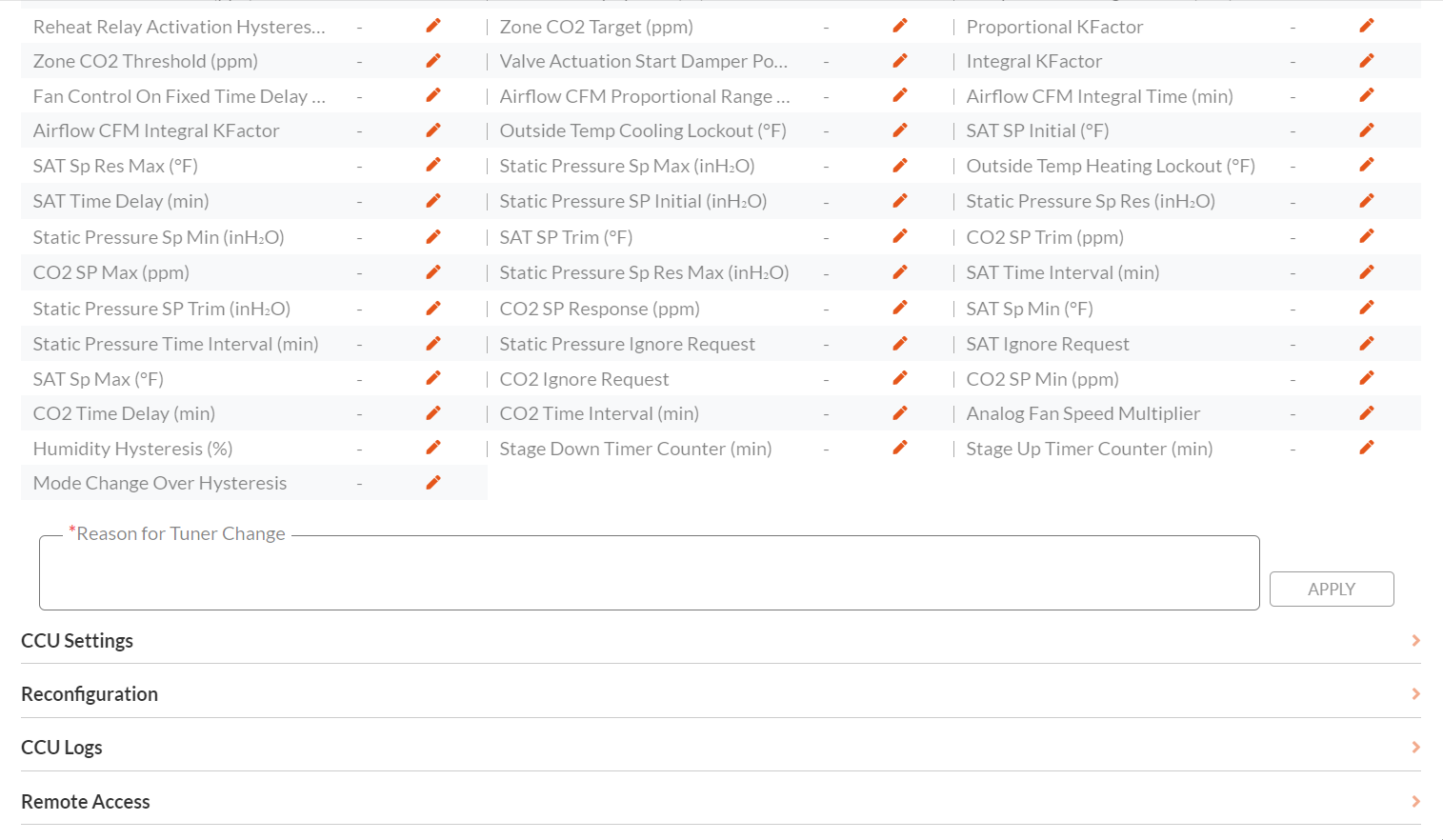This screenshot has width=1443, height=840.
Task: Edit Proportional KFactor using its pencil icon
Action: [x=1367, y=25]
